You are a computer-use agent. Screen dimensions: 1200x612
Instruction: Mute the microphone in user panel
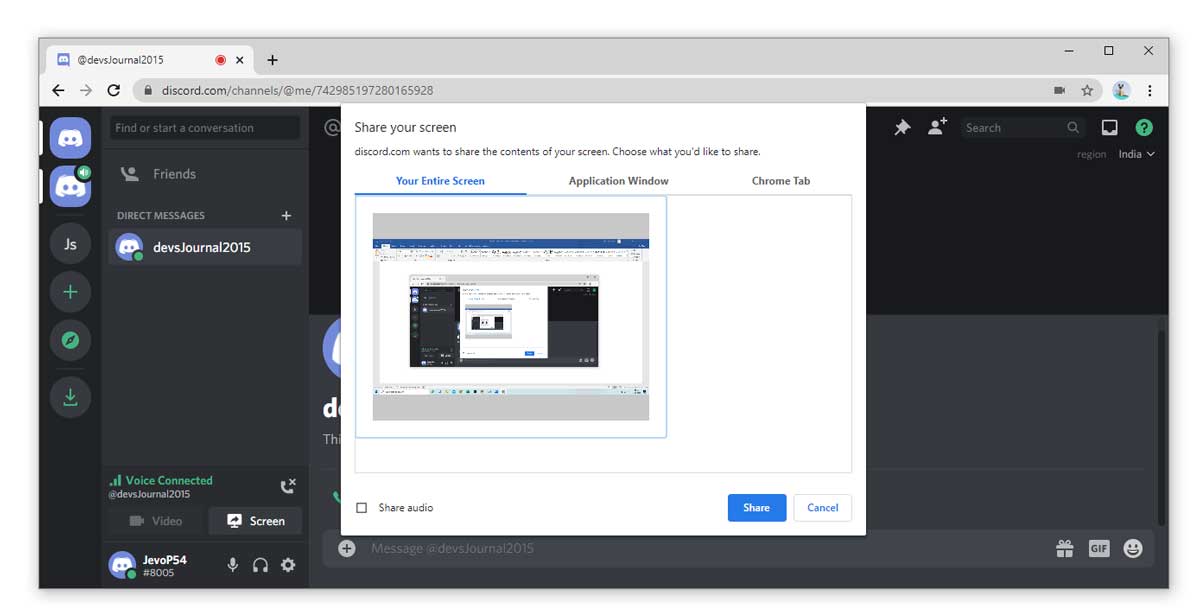(x=233, y=565)
